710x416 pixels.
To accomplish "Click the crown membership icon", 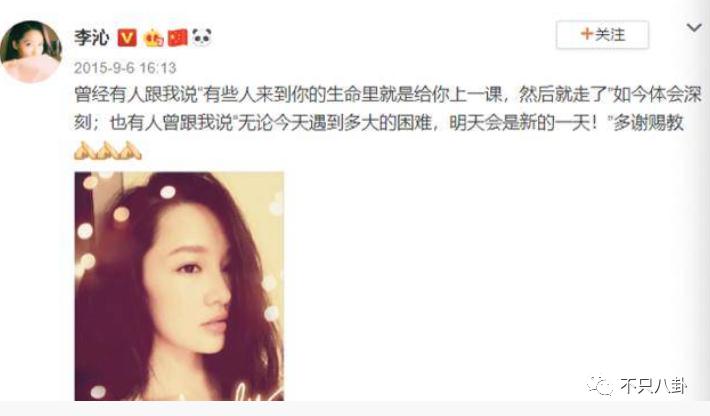I will [x=154, y=38].
